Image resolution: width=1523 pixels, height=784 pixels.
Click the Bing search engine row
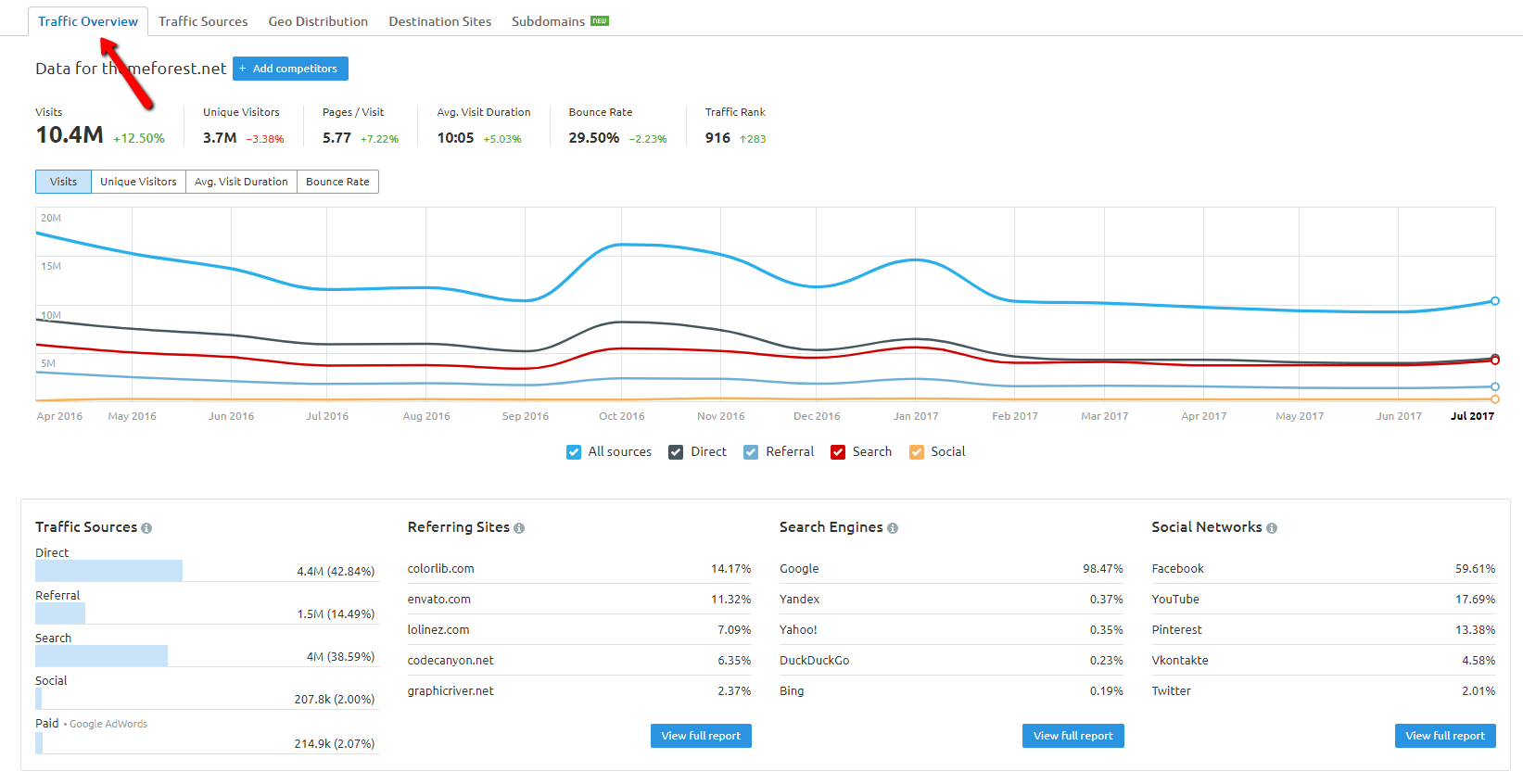951,691
